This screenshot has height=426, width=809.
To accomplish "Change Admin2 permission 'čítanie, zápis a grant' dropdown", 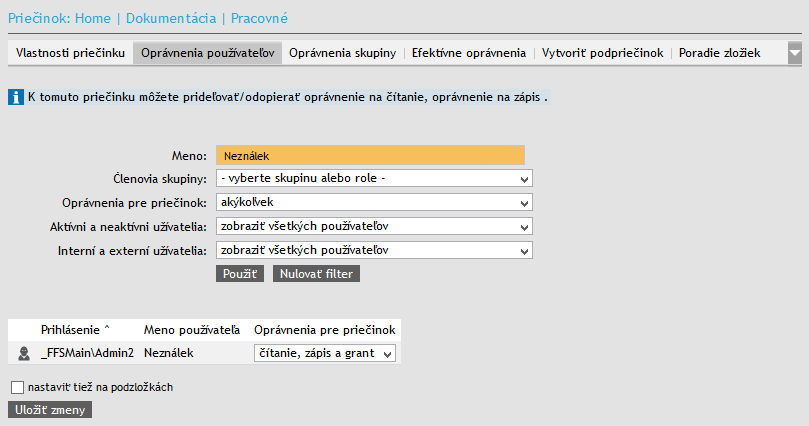I will pyautogui.click(x=326, y=353).
